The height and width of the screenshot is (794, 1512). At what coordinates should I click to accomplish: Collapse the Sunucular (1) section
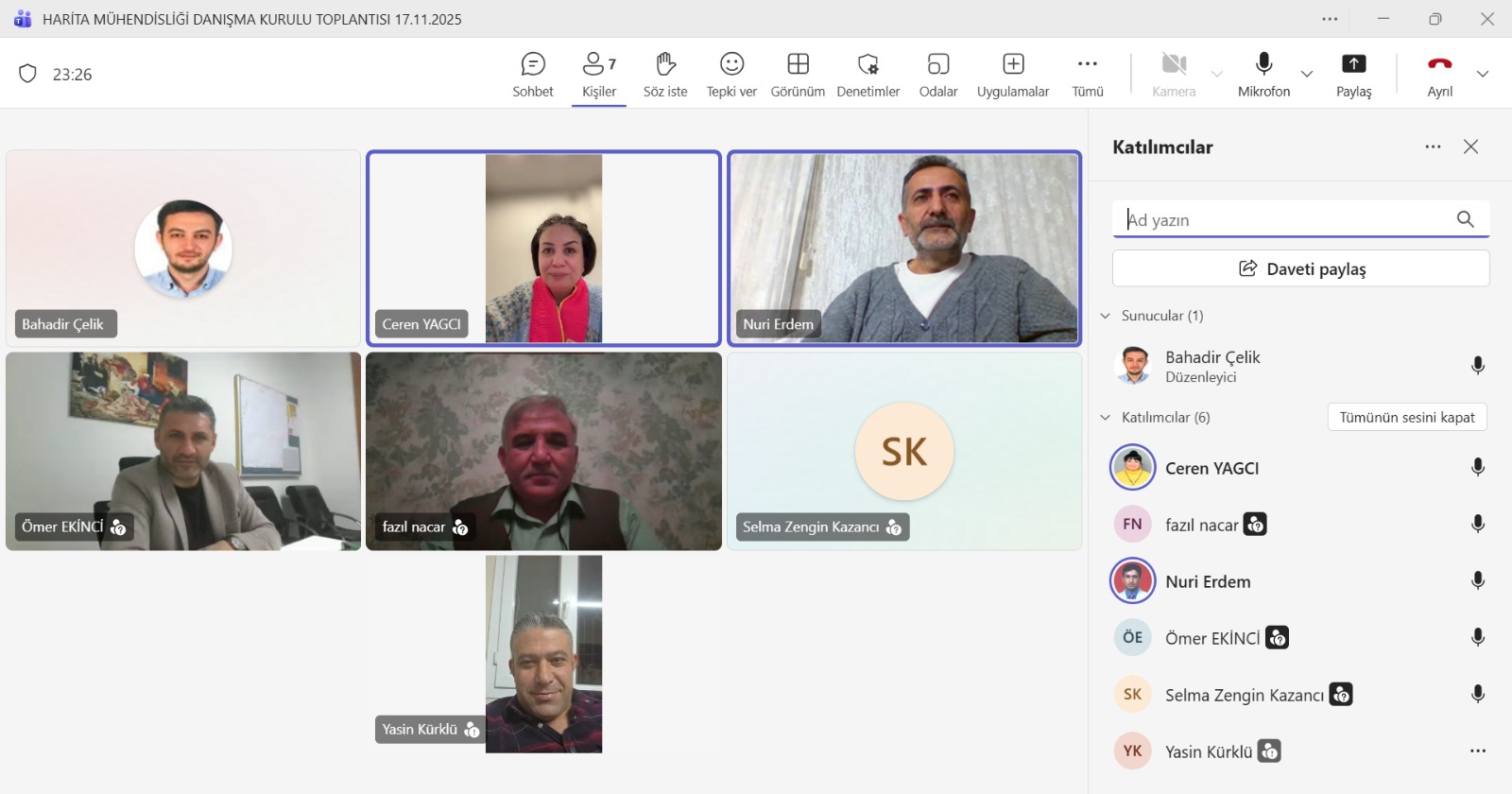click(x=1106, y=316)
